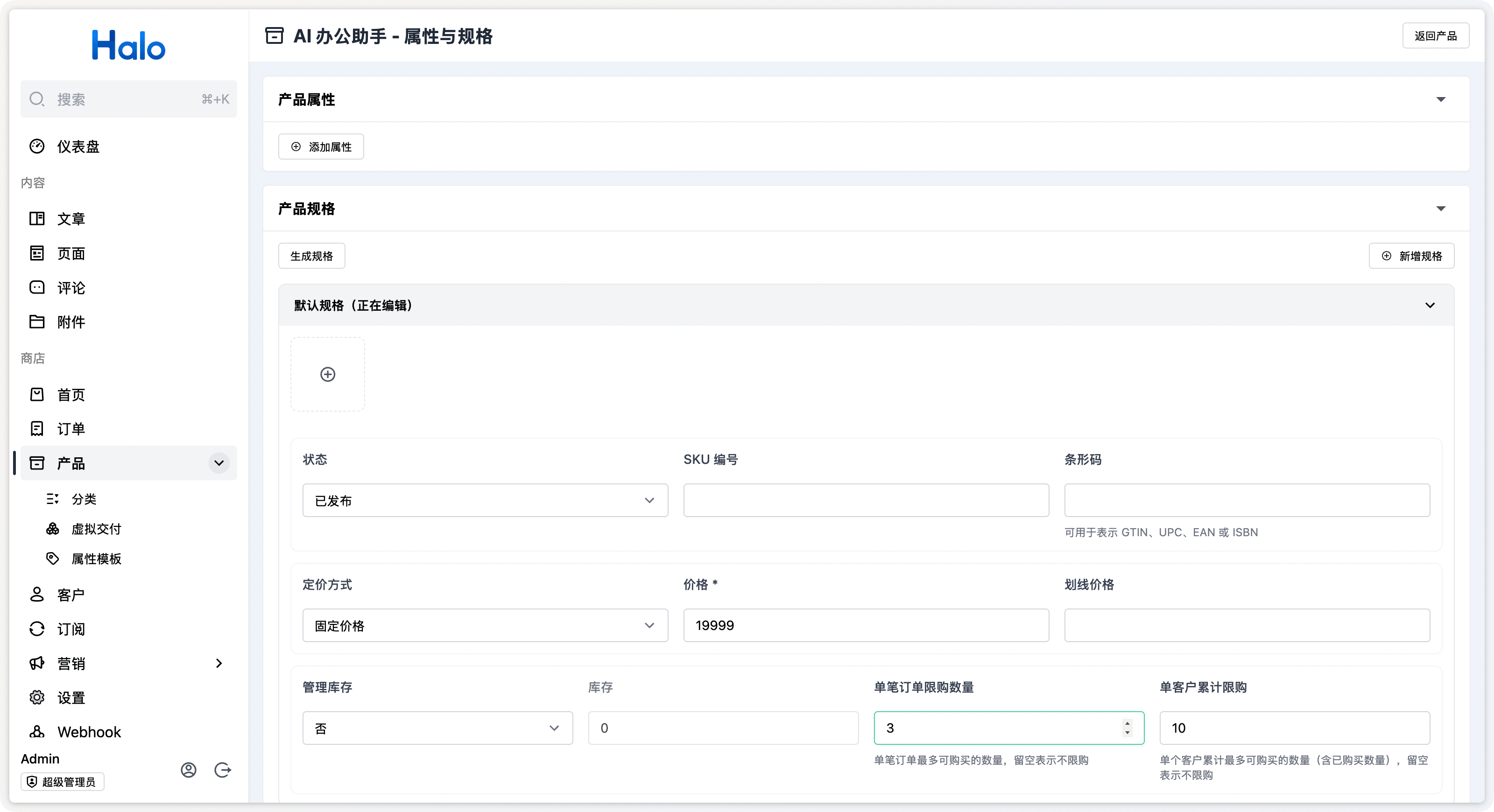This screenshot has height=812, width=1494.
Task: Click the 价格 field showing 19999
Action: tap(866, 625)
